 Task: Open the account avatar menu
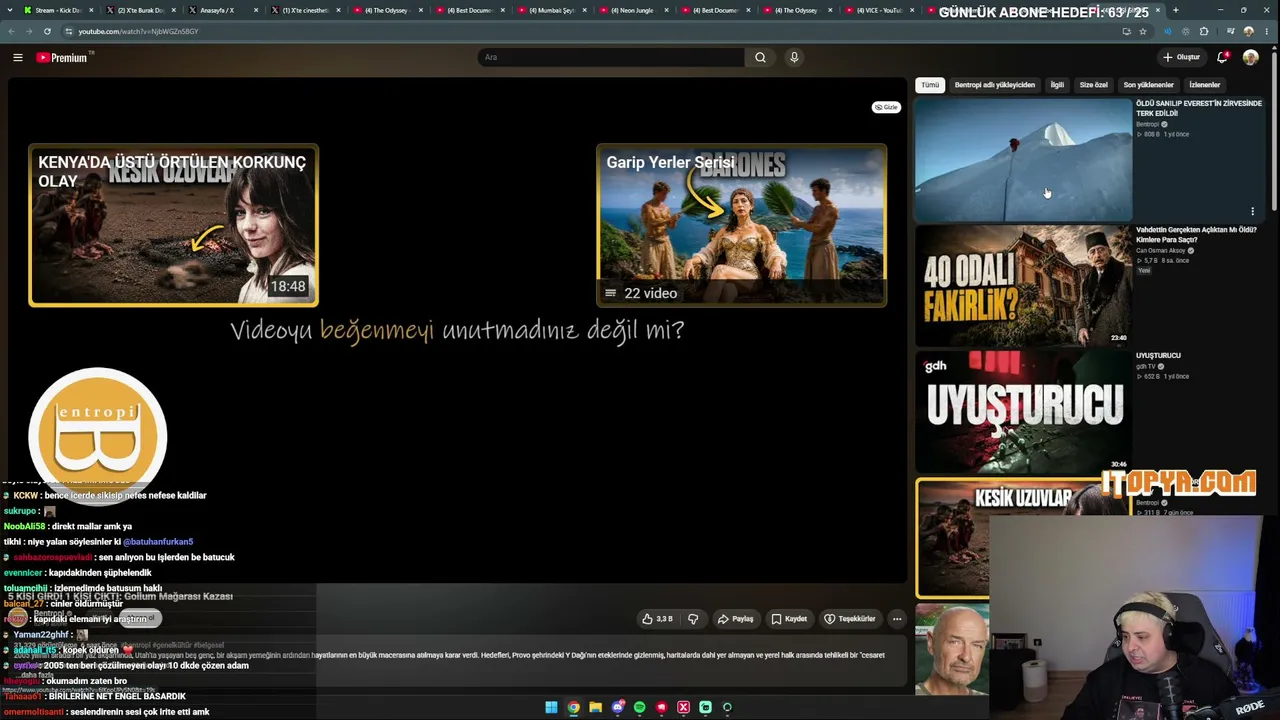pyautogui.click(x=1250, y=57)
